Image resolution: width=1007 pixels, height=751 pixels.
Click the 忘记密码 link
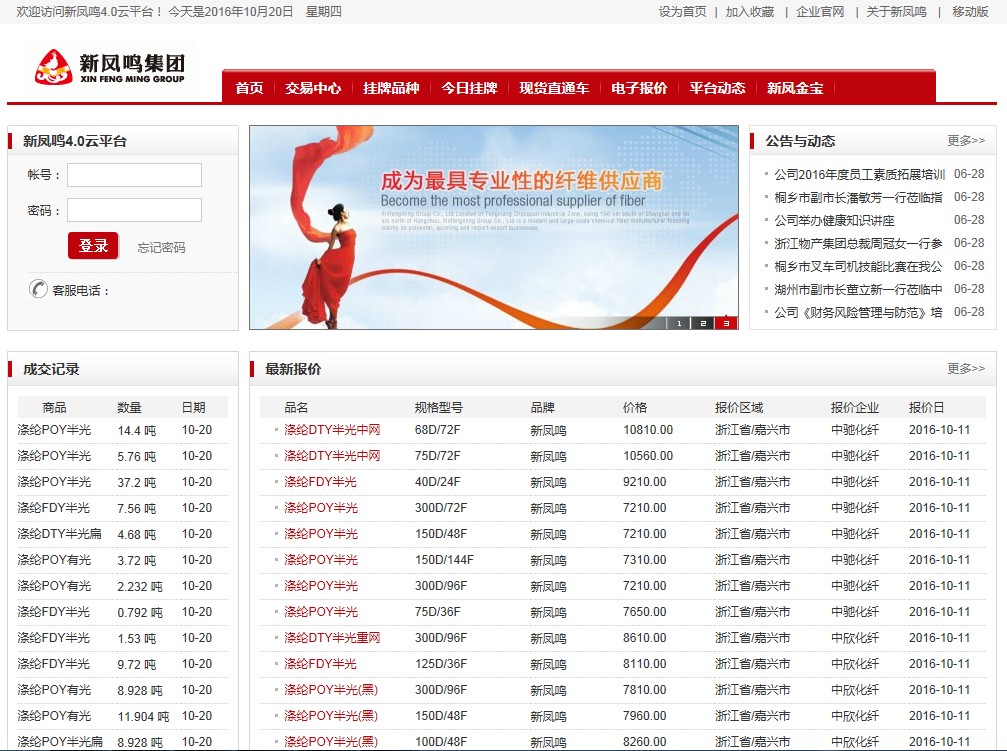[x=161, y=247]
